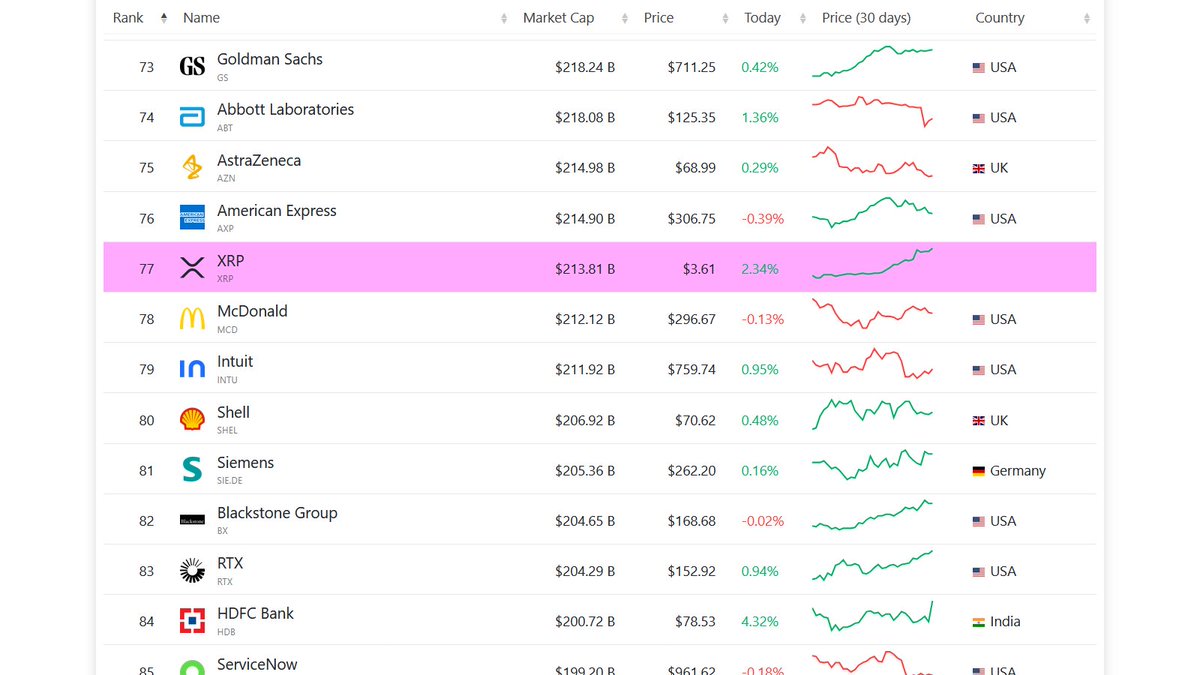Viewport: 1200px width, 675px height.
Task: Click Siemens market cap $205.36 B
Action: pos(585,471)
